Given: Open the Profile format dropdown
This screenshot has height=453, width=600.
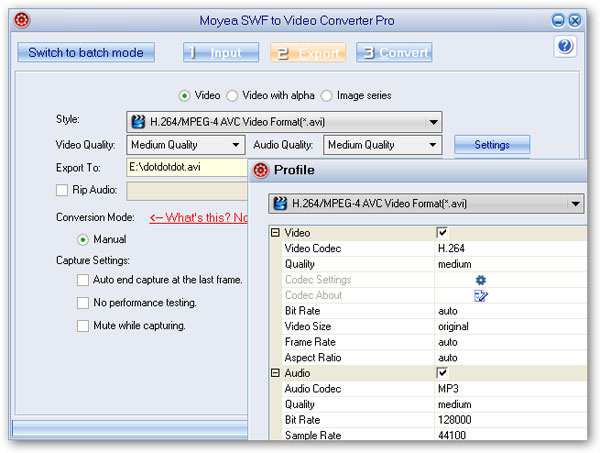Looking at the screenshot, I should [575, 204].
